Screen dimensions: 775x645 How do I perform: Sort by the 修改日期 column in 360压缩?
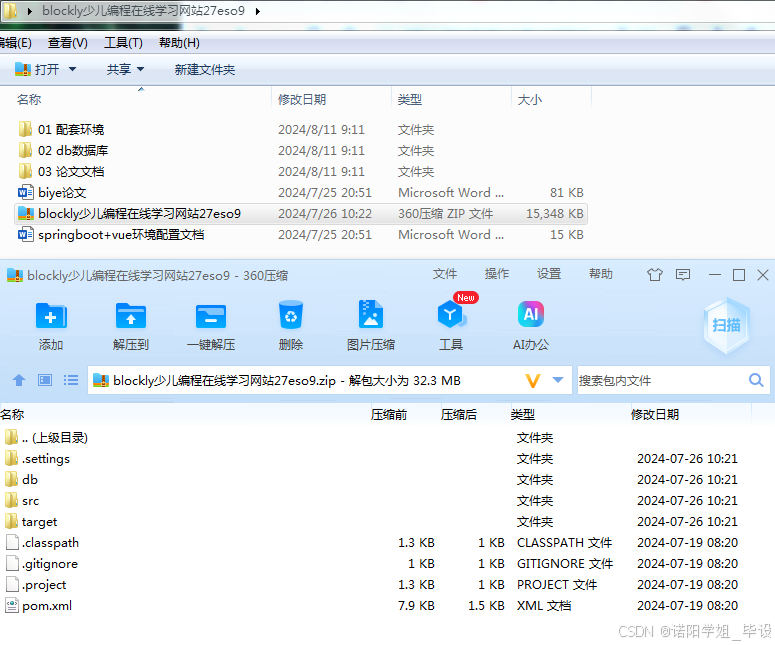(655, 415)
